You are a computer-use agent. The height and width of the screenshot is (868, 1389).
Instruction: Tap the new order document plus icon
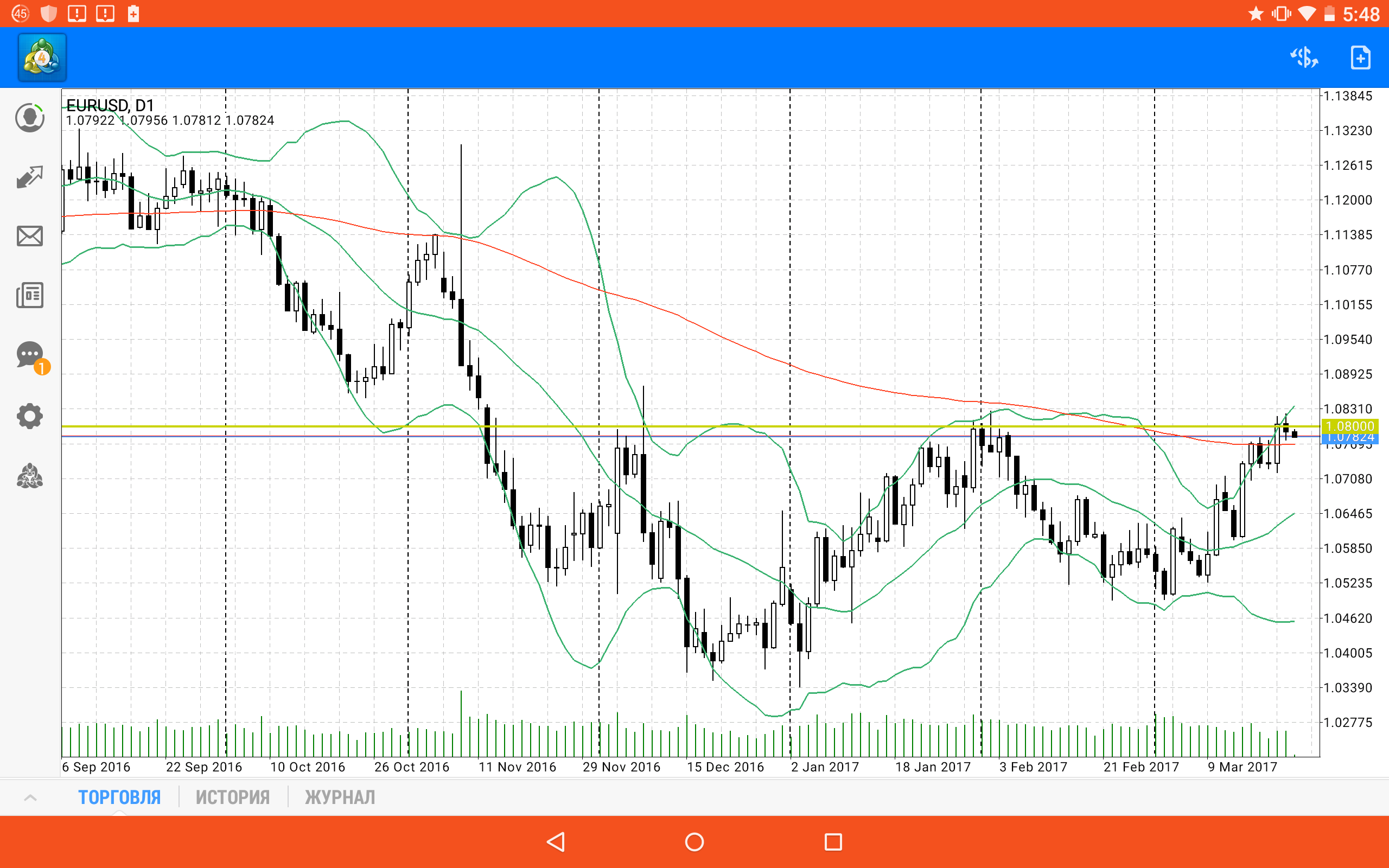(x=1360, y=58)
